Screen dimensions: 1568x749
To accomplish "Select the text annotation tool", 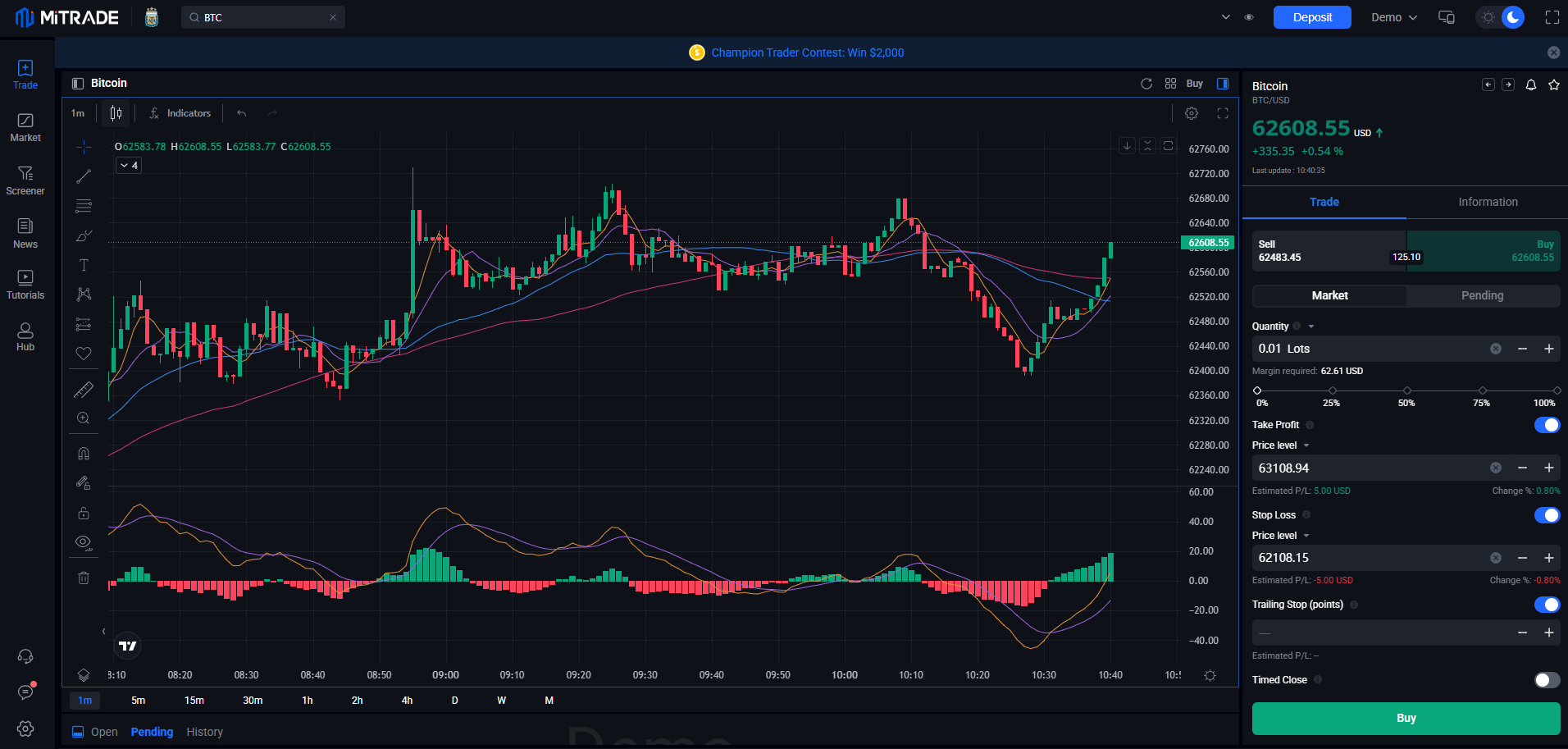I will (x=84, y=265).
